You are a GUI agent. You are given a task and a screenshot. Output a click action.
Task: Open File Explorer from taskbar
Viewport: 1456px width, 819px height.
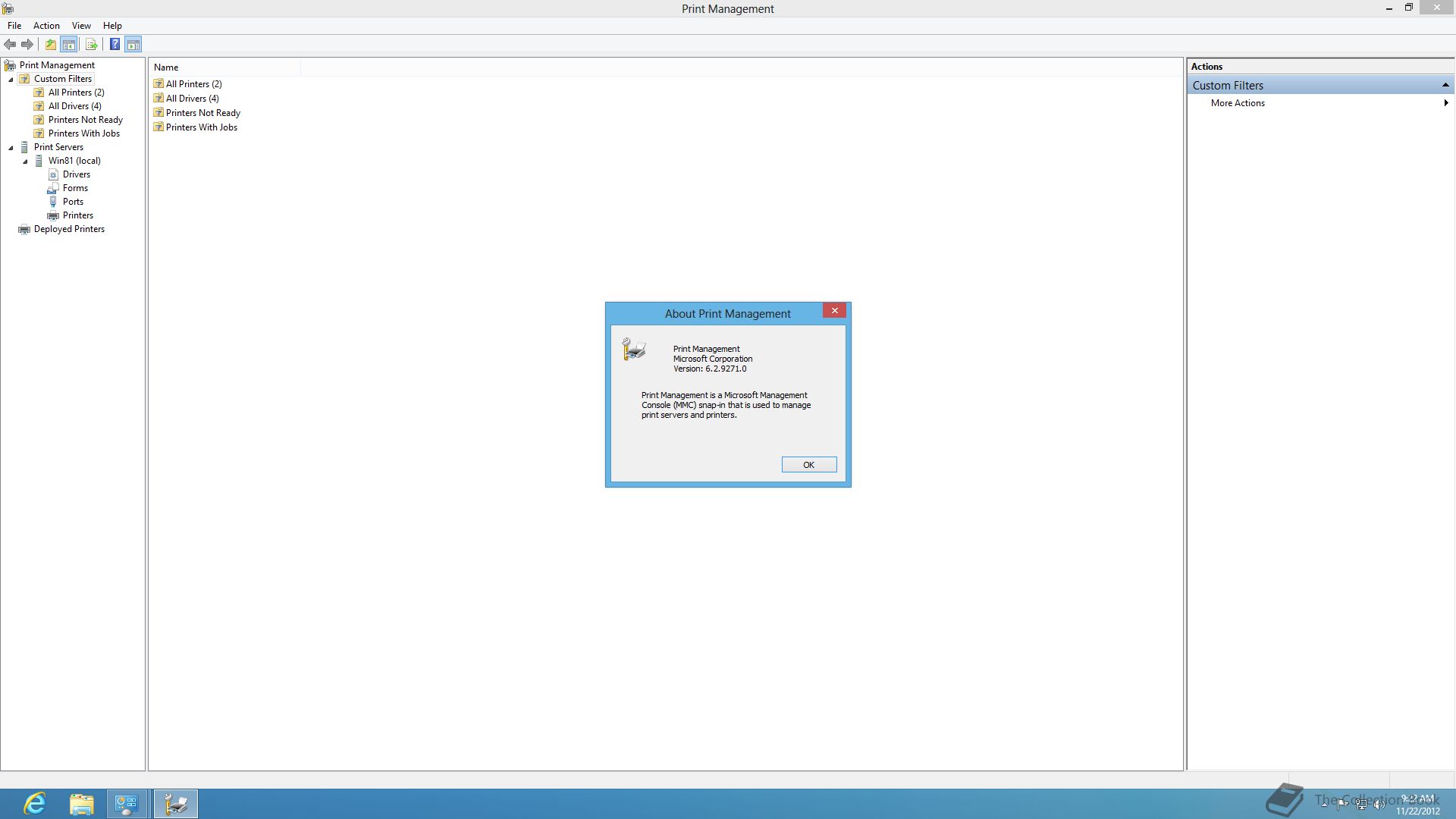(x=81, y=804)
